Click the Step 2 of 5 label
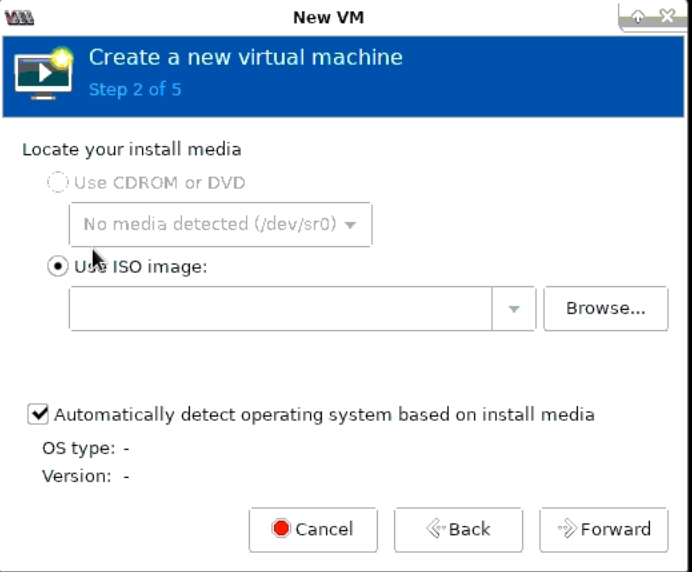 pyautogui.click(x=134, y=89)
